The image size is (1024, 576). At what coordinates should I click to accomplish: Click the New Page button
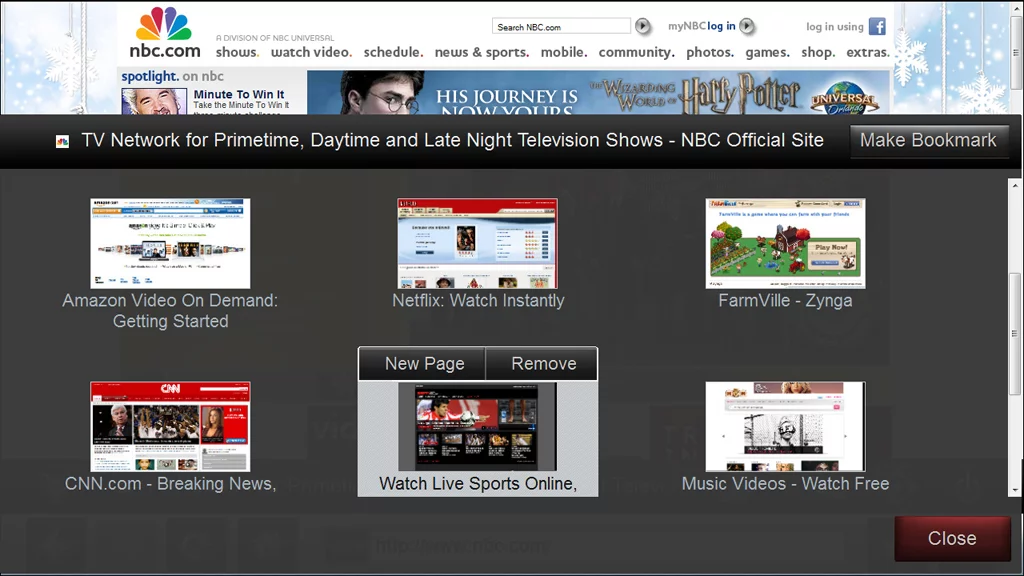(x=424, y=364)
